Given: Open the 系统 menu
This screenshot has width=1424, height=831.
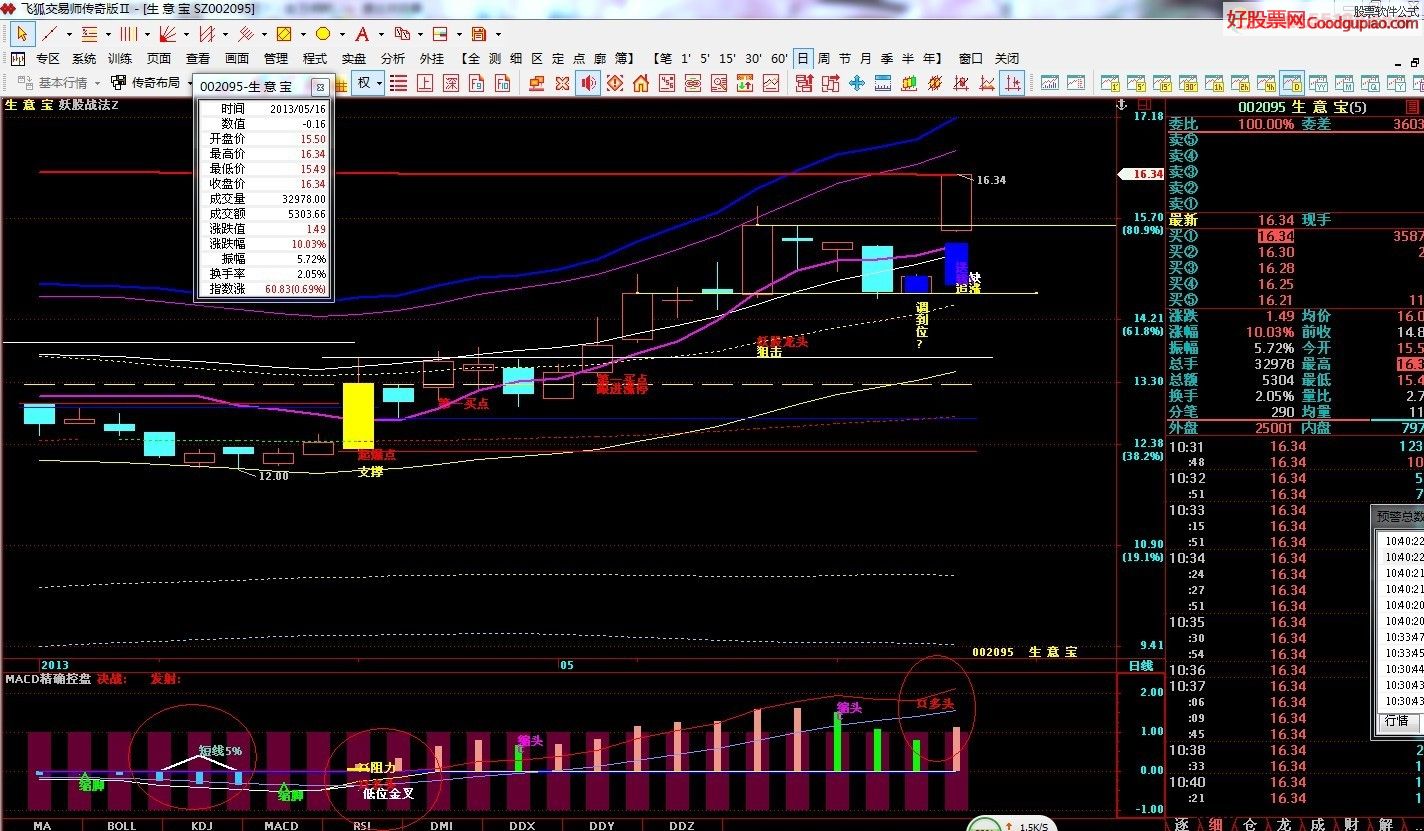Looking at the screenshot, I should click(x=84, y=59).
